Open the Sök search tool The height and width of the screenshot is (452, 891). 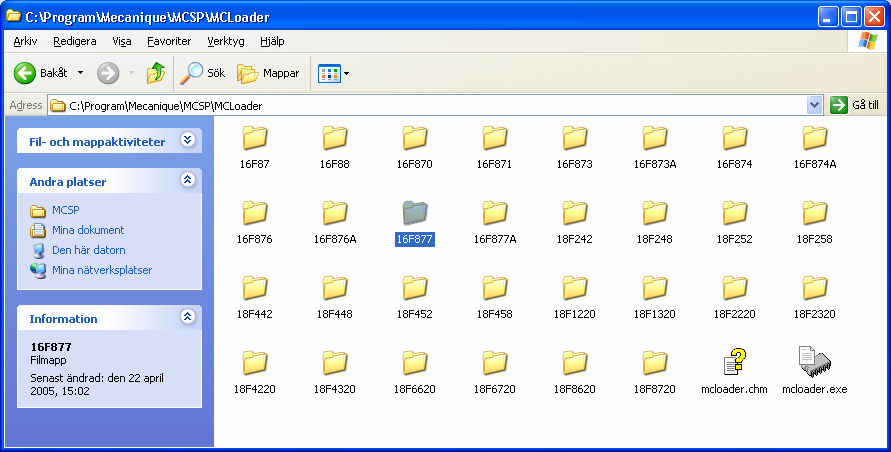tap(202, 73)
